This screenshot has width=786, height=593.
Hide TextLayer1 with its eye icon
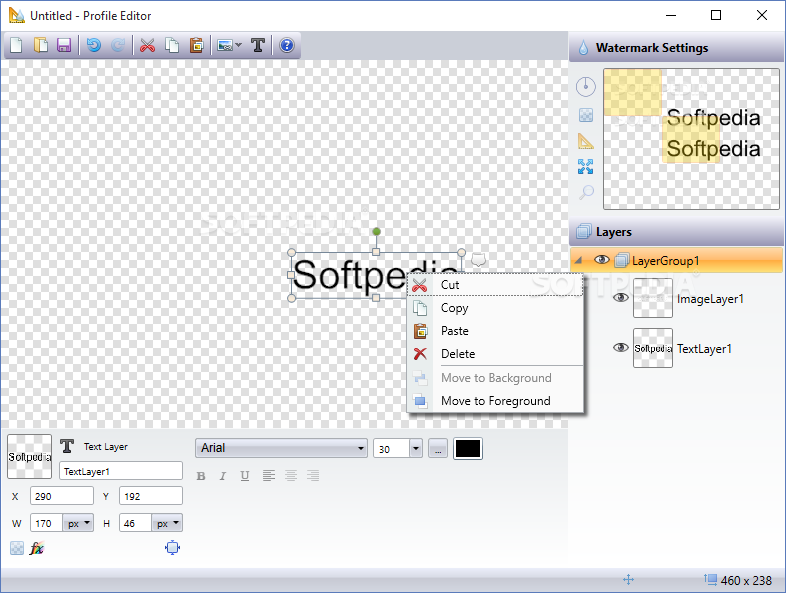click(x=621, y=347)
